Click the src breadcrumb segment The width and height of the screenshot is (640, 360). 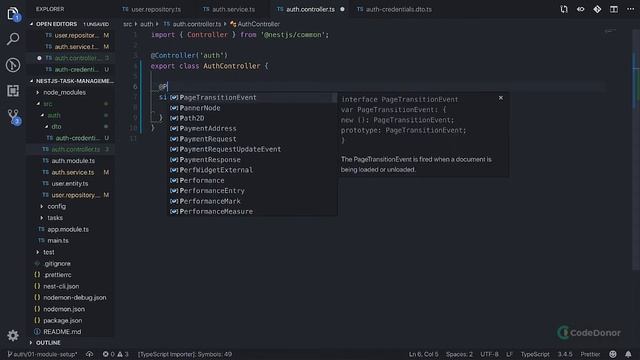click(128, 24)
